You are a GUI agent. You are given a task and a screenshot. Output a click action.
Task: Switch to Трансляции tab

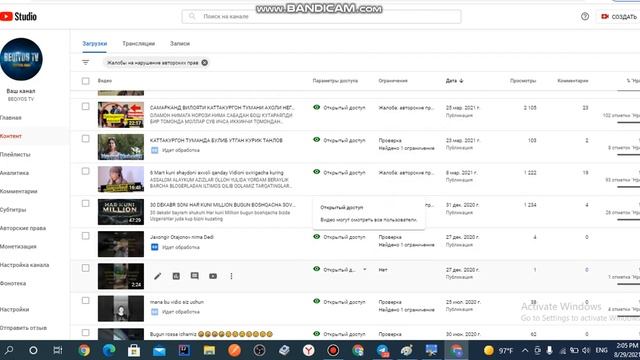pos(138,43)
